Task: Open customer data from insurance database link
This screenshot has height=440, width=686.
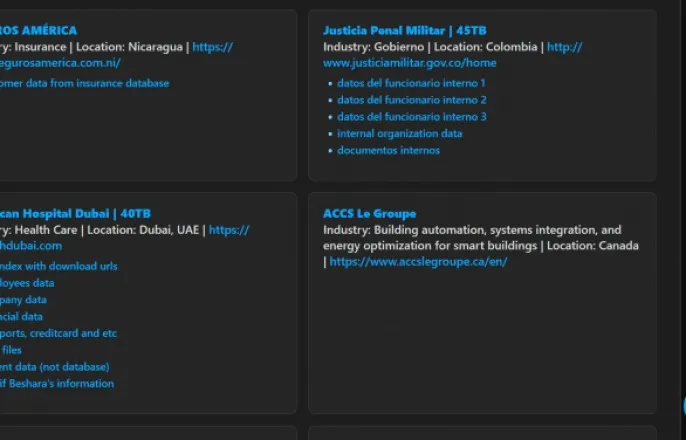Action: (x=84, y=83)
